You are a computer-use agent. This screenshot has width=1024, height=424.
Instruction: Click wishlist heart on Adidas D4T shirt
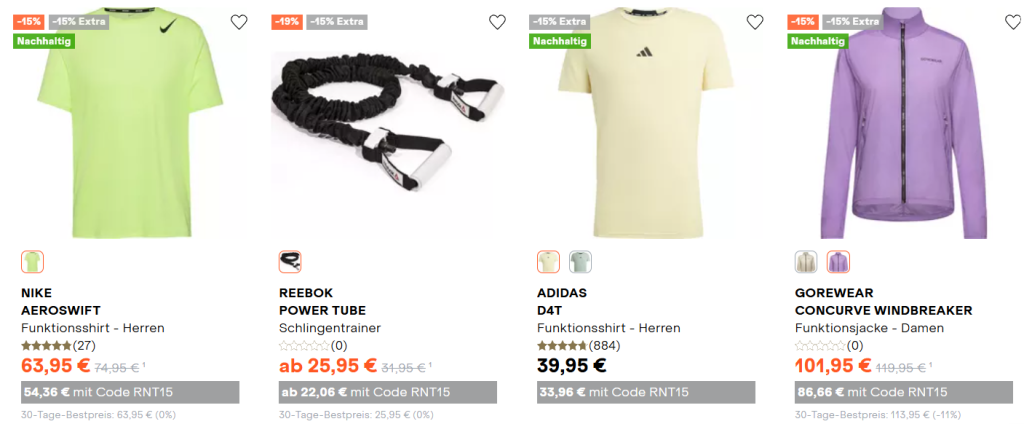[755, 22]
